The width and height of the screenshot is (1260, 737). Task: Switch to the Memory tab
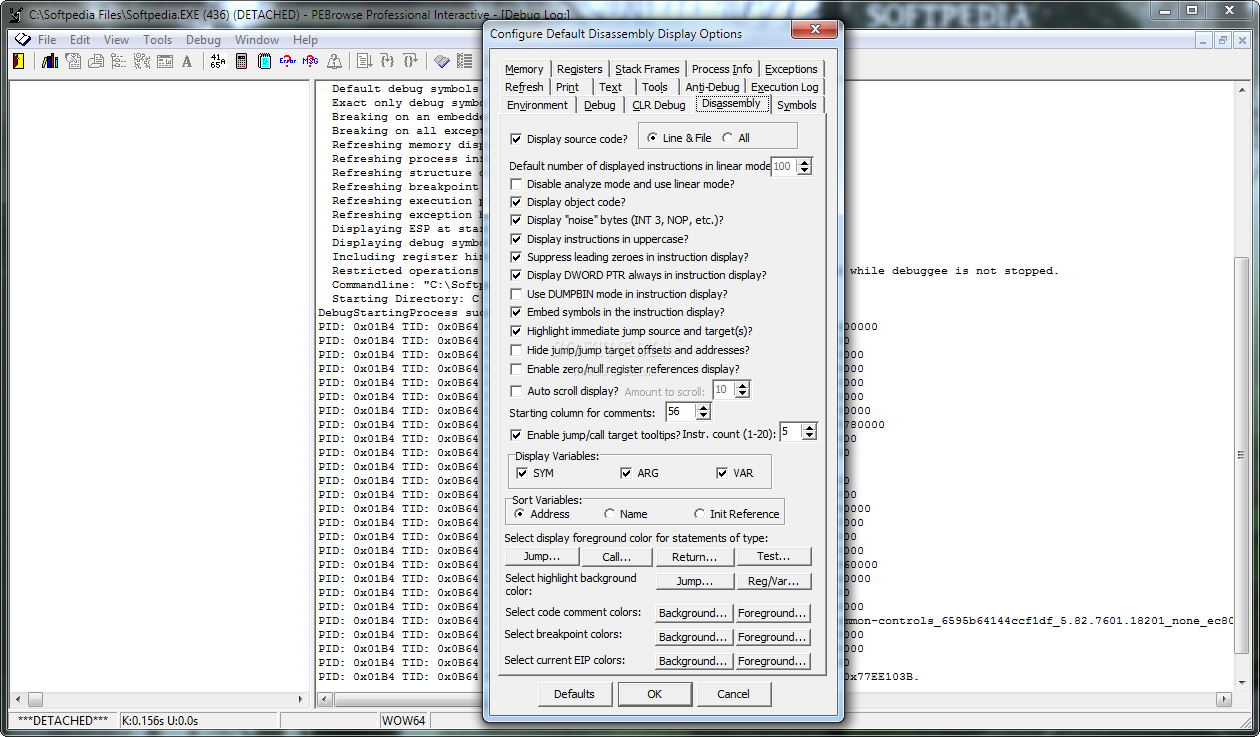point(524,69)
